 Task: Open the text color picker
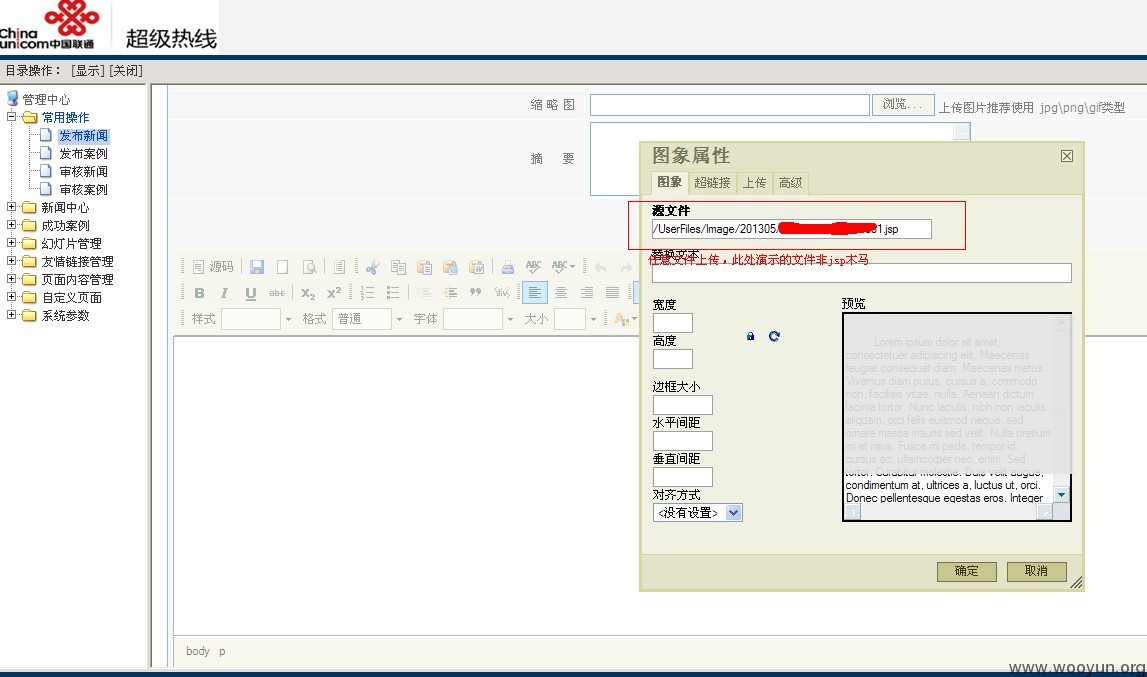pyautogui.click(x=625, y=319)
